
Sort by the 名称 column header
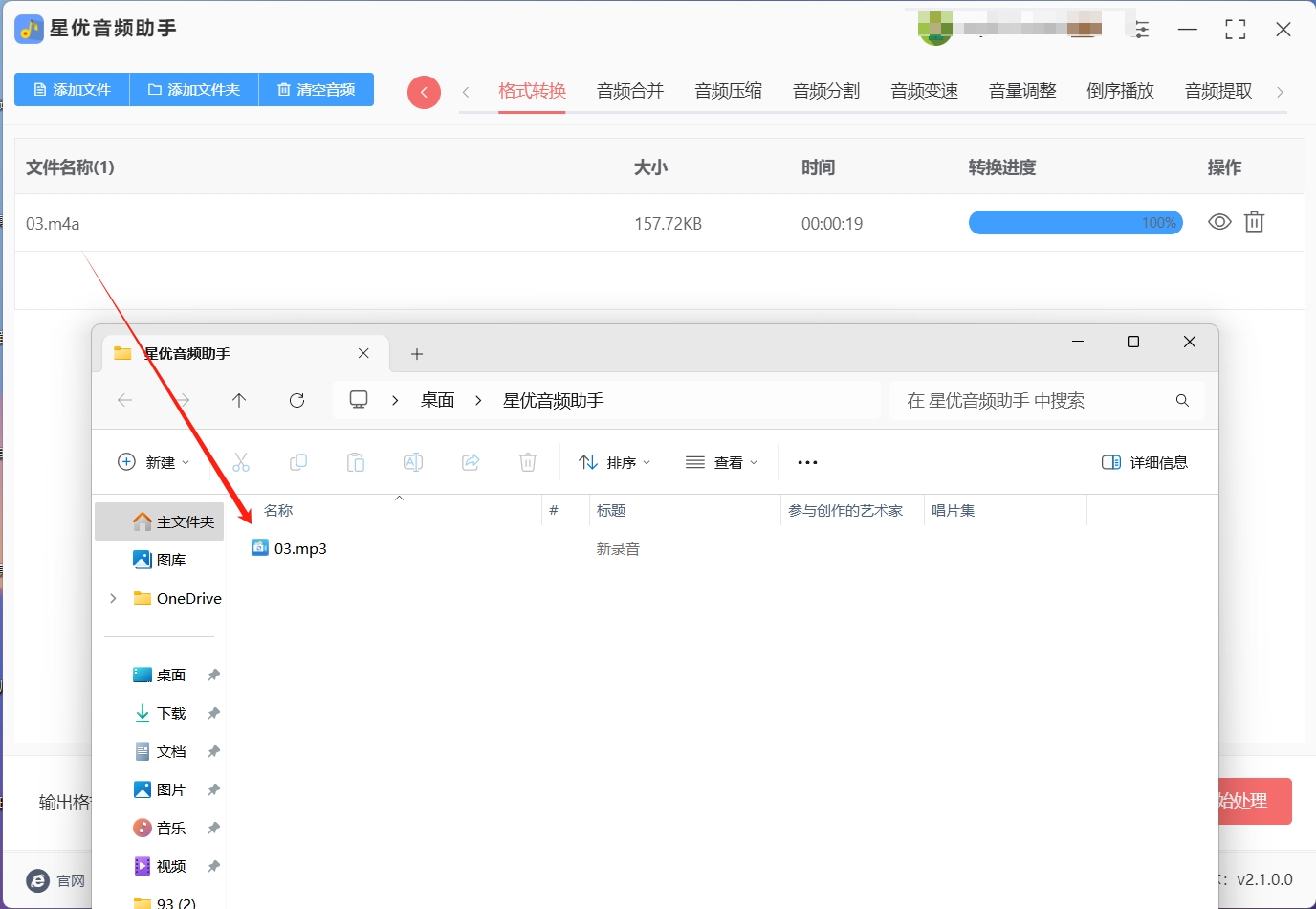click(278, 511)
